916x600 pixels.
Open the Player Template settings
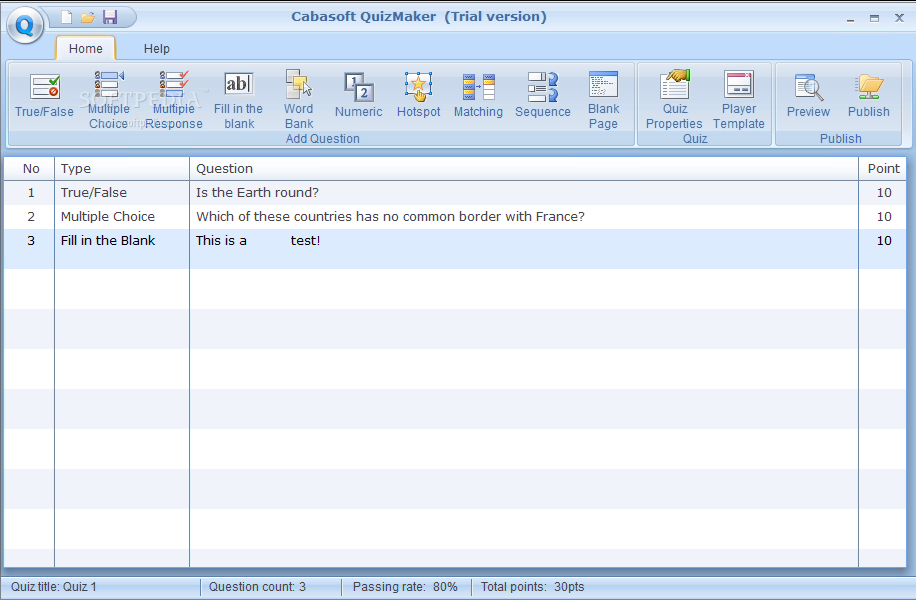point(738,98)
